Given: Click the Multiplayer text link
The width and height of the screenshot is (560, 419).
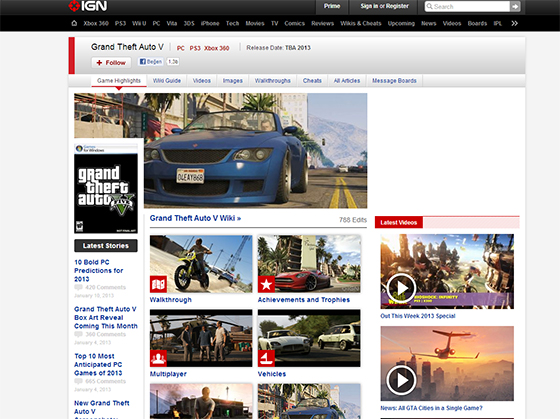Looking at the screenshot, I should point(168,374).
